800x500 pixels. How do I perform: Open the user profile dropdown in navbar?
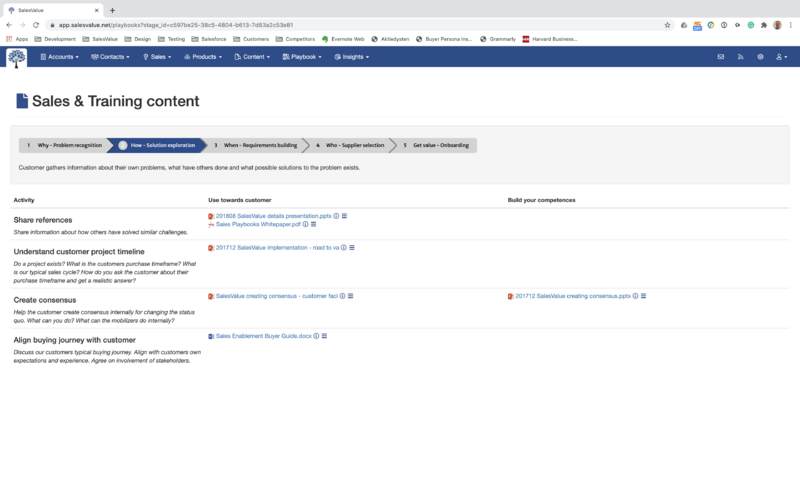tap(782, 57)
